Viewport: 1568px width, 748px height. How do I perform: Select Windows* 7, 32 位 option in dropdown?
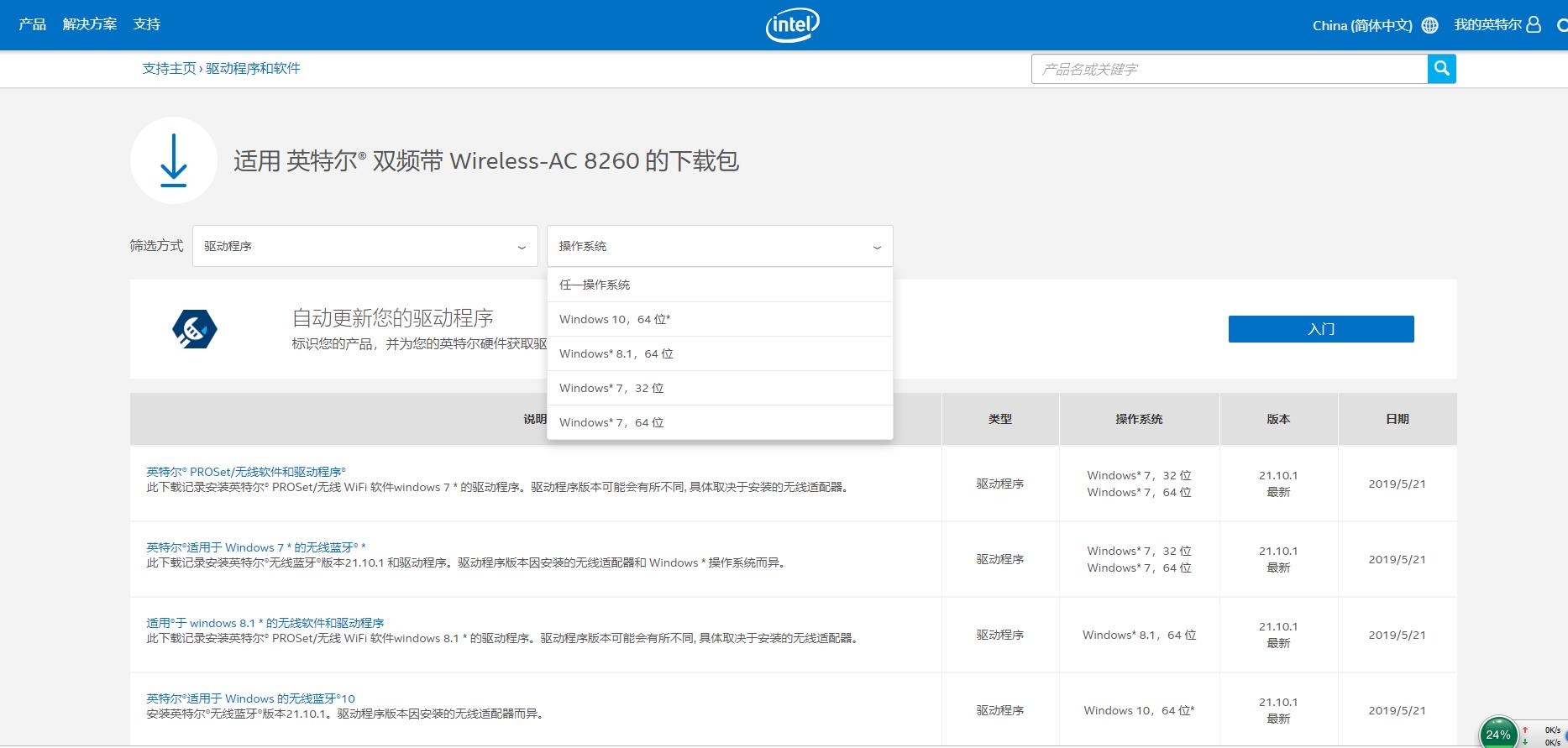720,388
